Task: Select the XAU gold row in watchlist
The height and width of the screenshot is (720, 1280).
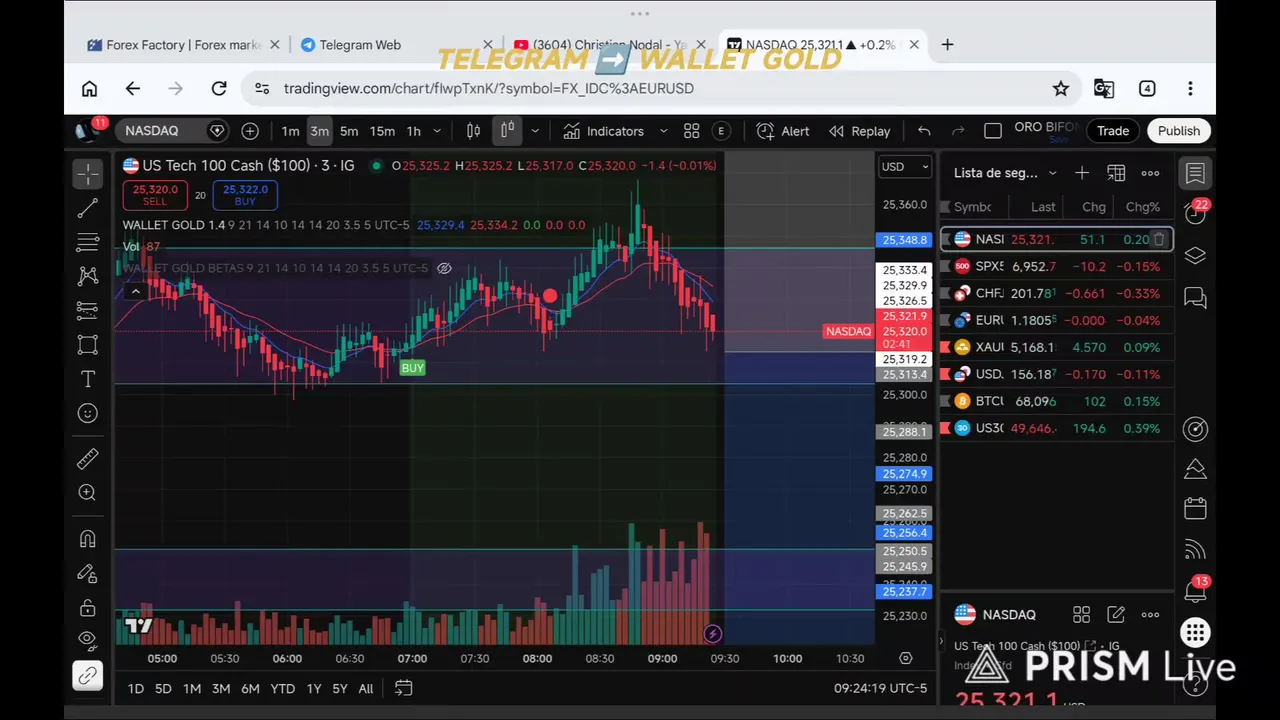Action: click(x=1056, y=347)
